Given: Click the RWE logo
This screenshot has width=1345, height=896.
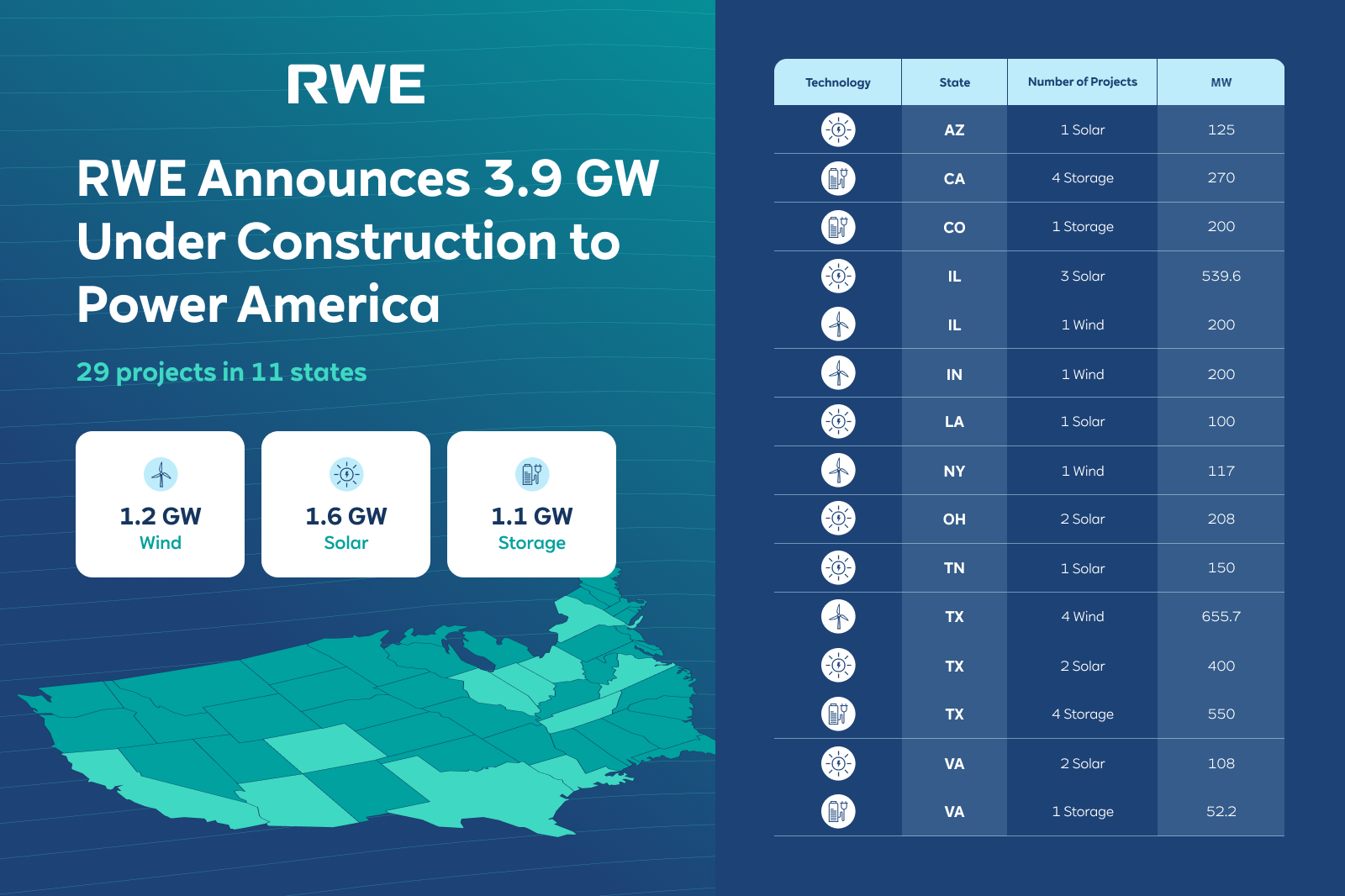Looking at the screenshot, I should (x=356, y=84).
